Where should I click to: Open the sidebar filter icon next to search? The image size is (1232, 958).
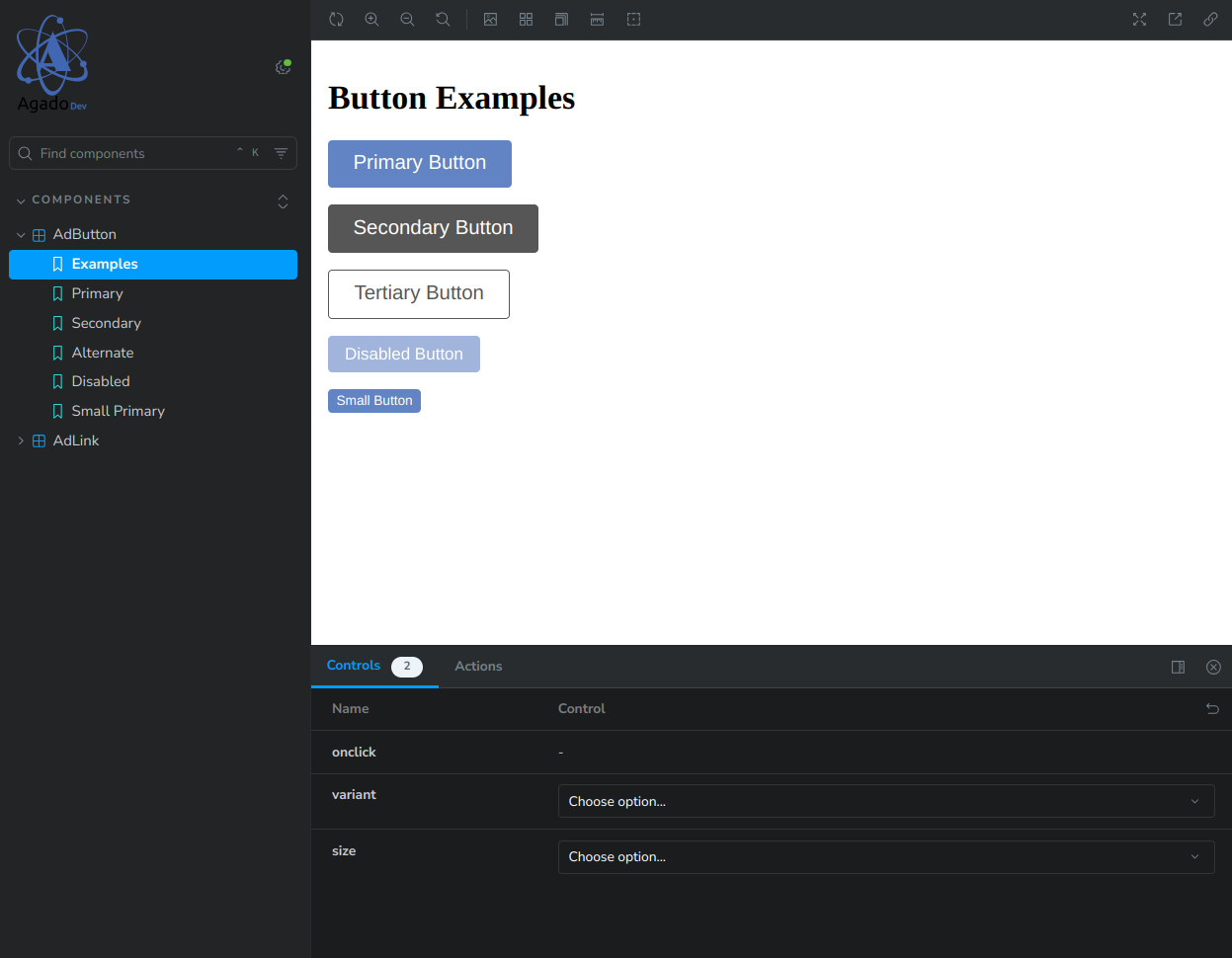coord(281,153)
